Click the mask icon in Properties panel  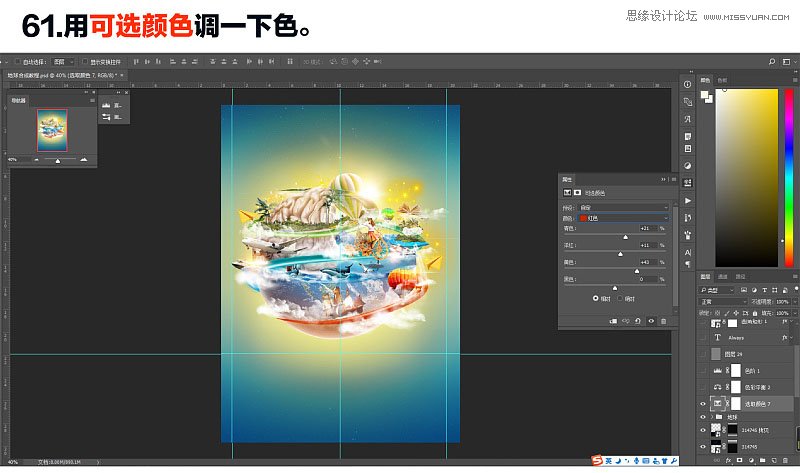point(577,193)
